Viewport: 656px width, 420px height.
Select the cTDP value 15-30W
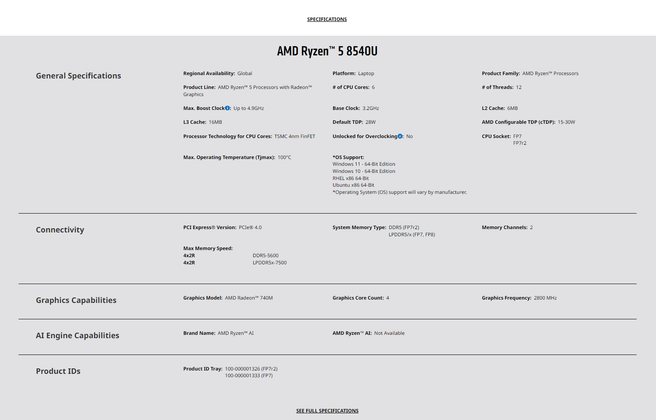click(x=566, y=122)
